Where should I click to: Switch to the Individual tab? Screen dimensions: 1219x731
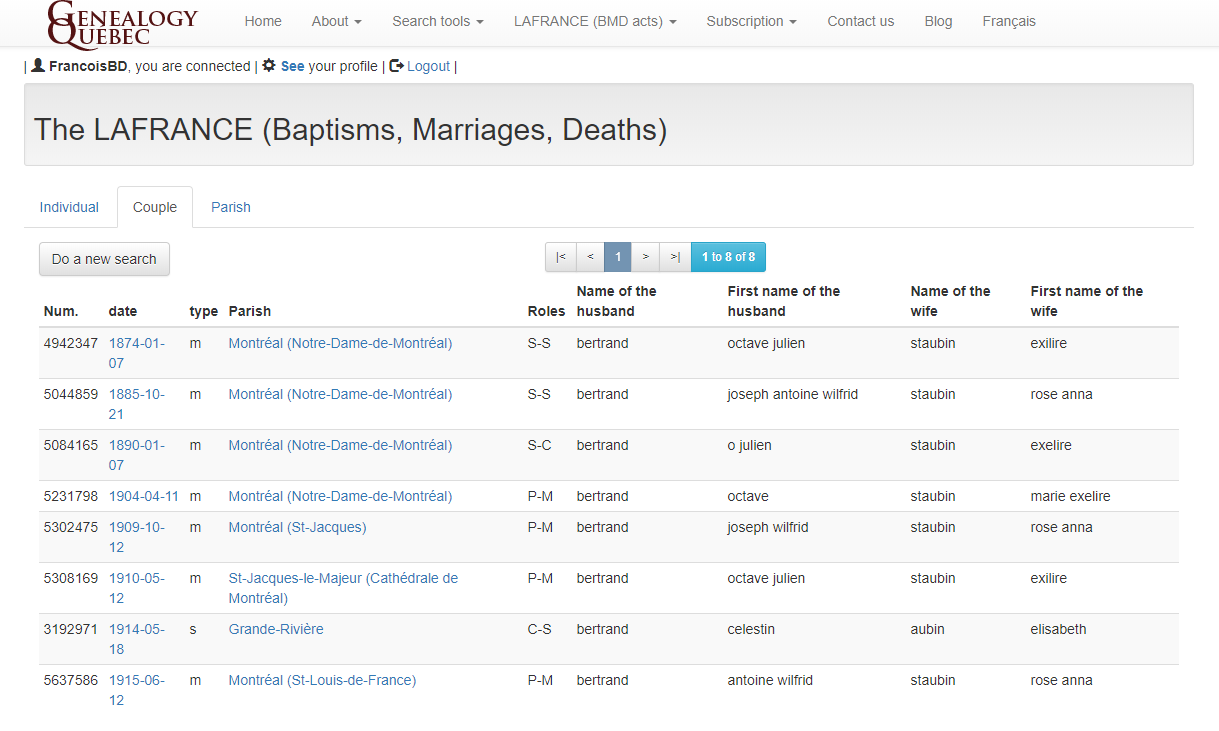click(69, 207)
